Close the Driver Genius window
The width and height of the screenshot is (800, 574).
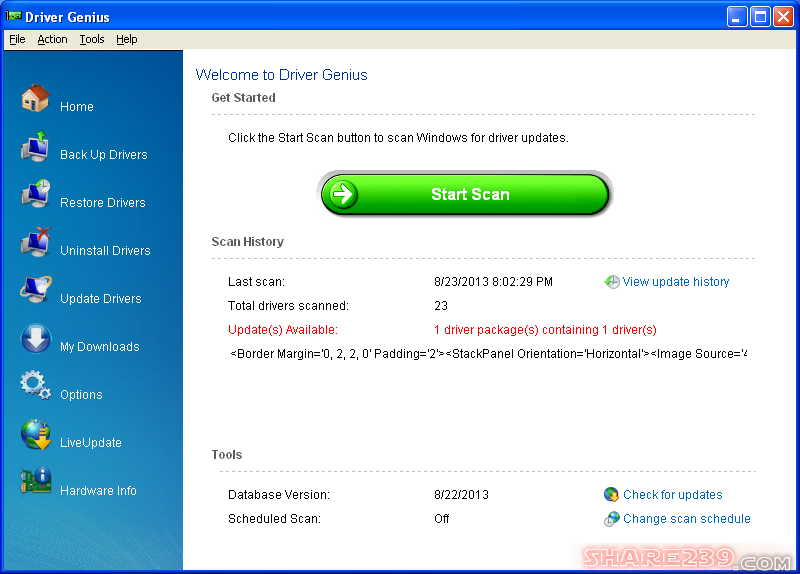point(783,17)
